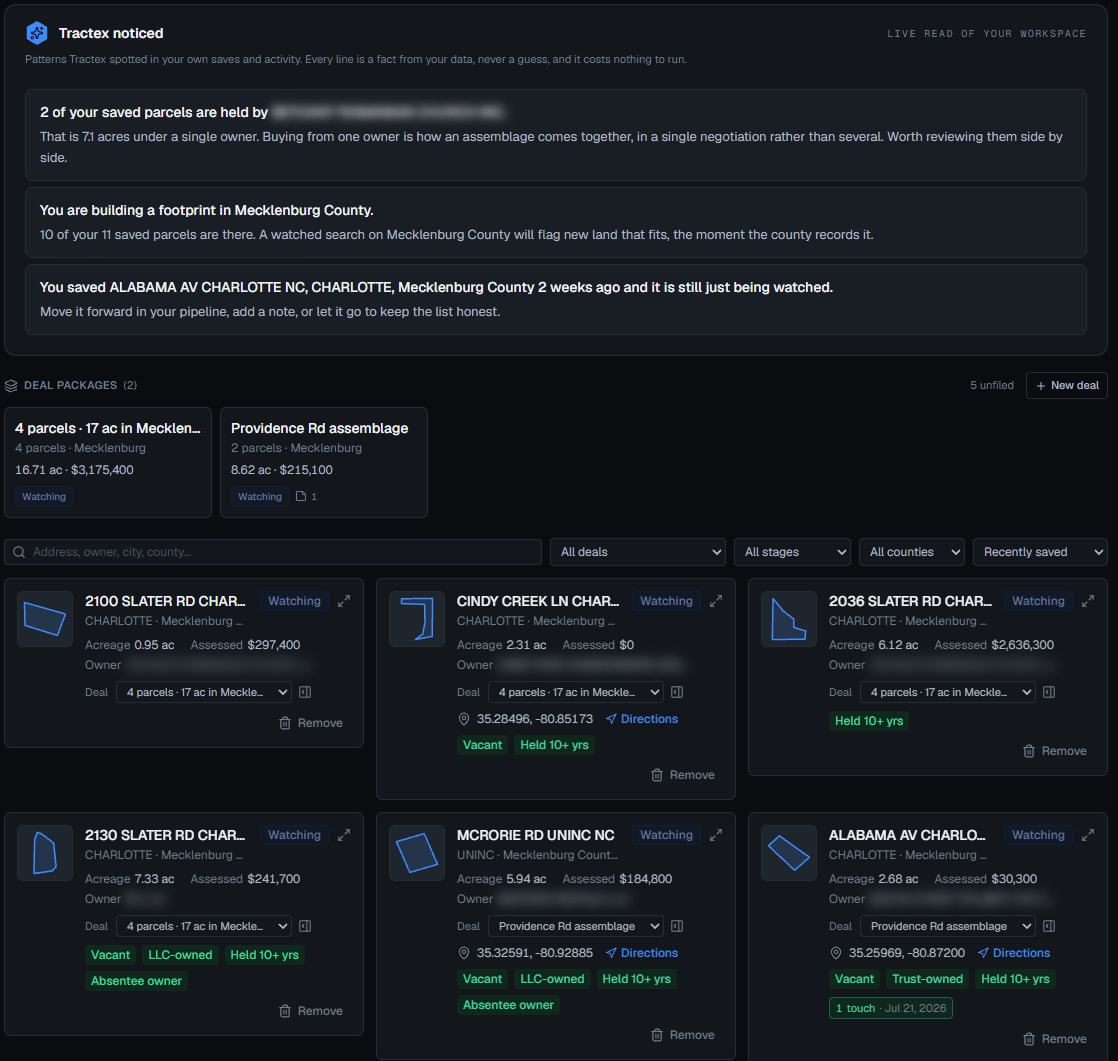Open CINDY CREEK LN parcel shape thumbnail

(417, 619)
